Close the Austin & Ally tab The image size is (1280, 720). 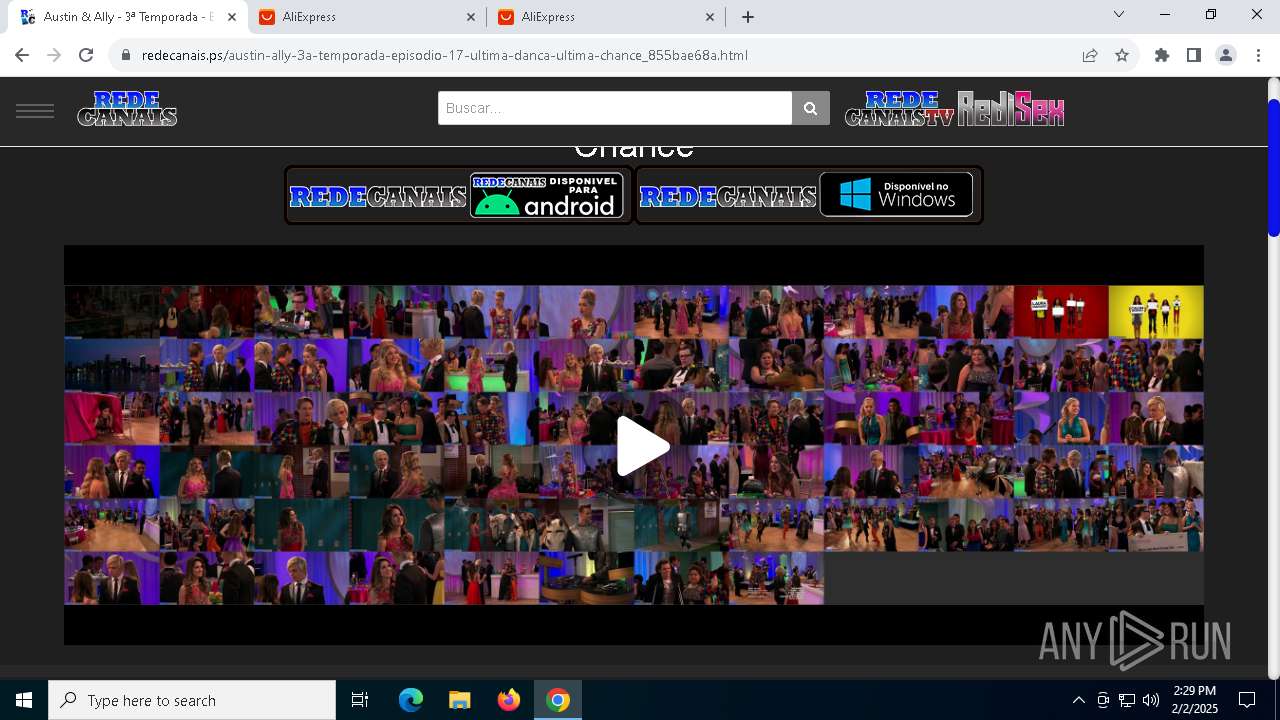(232, 17)
